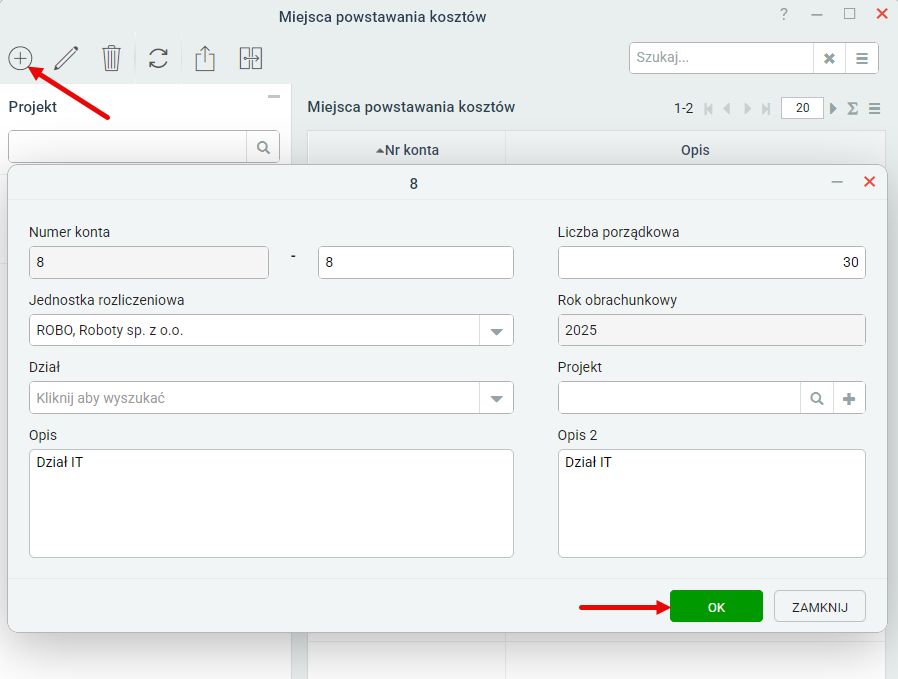Viewport: 898px width, 679px height.
Task: Sort by Nr konta column header
Action: (407, 150)
